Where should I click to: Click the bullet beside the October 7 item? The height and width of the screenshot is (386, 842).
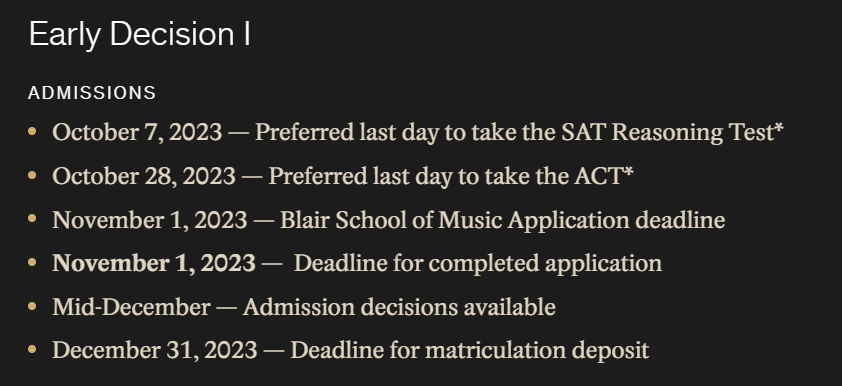tap(32, 131)
